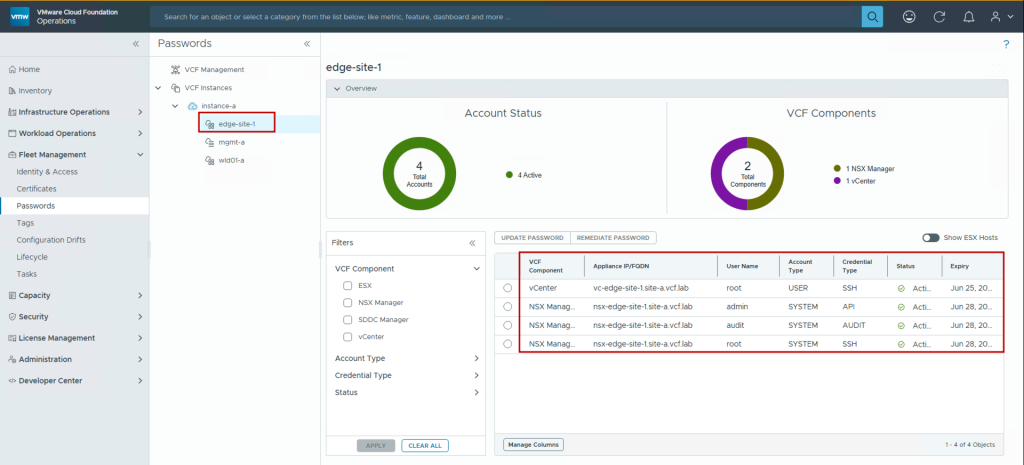Open the Lifecycle page
The image size is (1024, 465).
click(31, 257)
